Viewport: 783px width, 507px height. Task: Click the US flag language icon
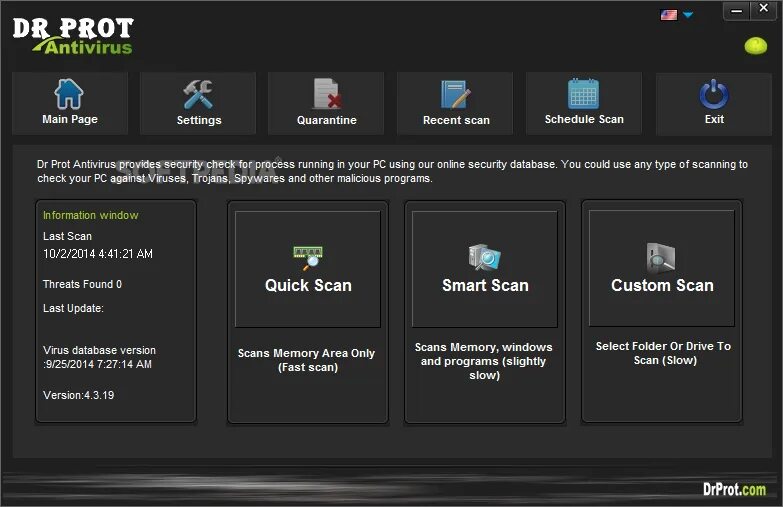[x=669, y=15]
